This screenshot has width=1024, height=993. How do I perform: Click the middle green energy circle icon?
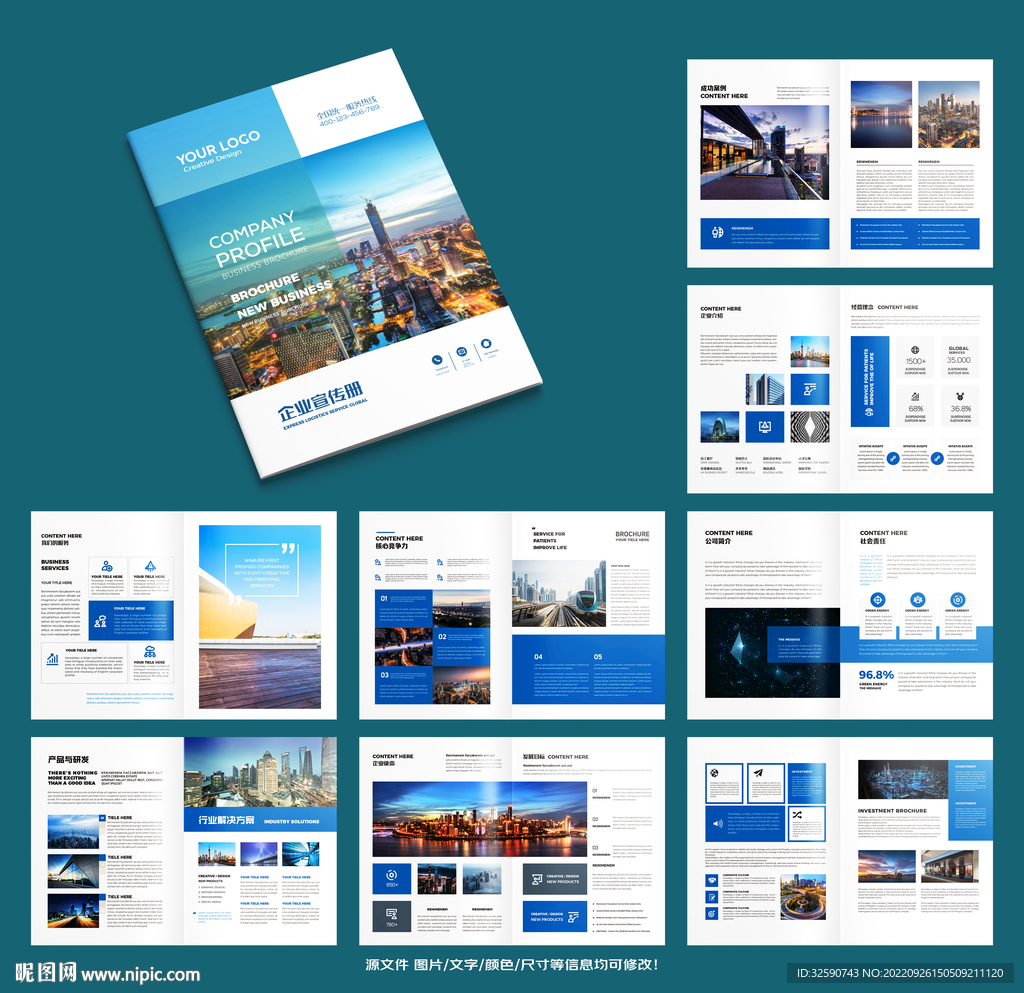[918, 599]
